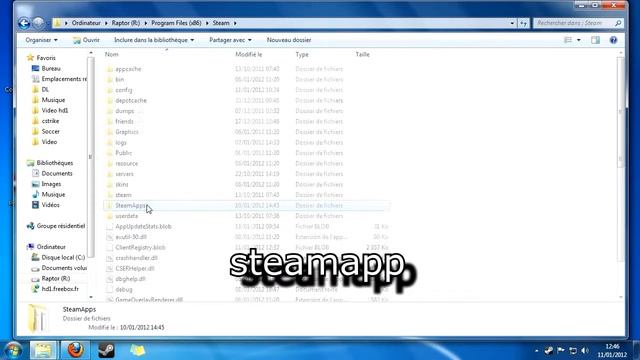The height and width of the screenshot is (360, 640).
Task: Select the Graphics folder
Action: (x=127, y=132)
